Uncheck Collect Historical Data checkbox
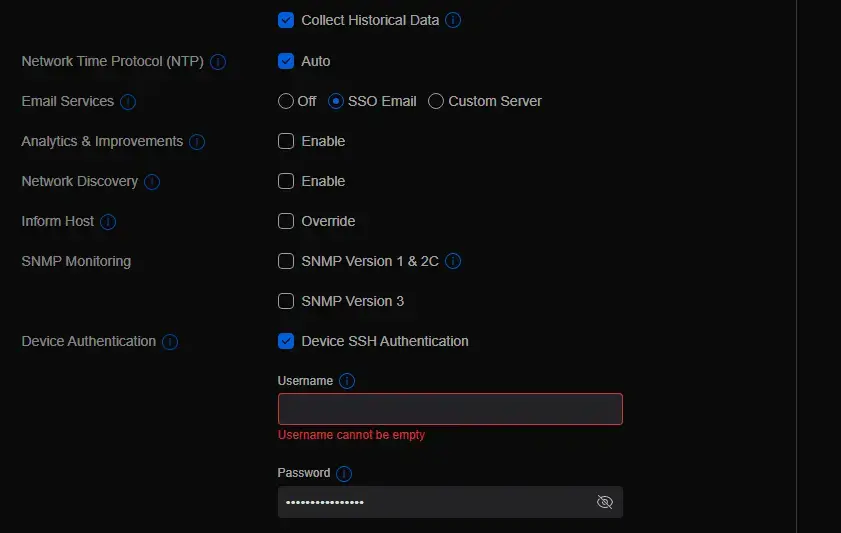The width and height of the screenshot is (841, 533). (x=286, y=20)
